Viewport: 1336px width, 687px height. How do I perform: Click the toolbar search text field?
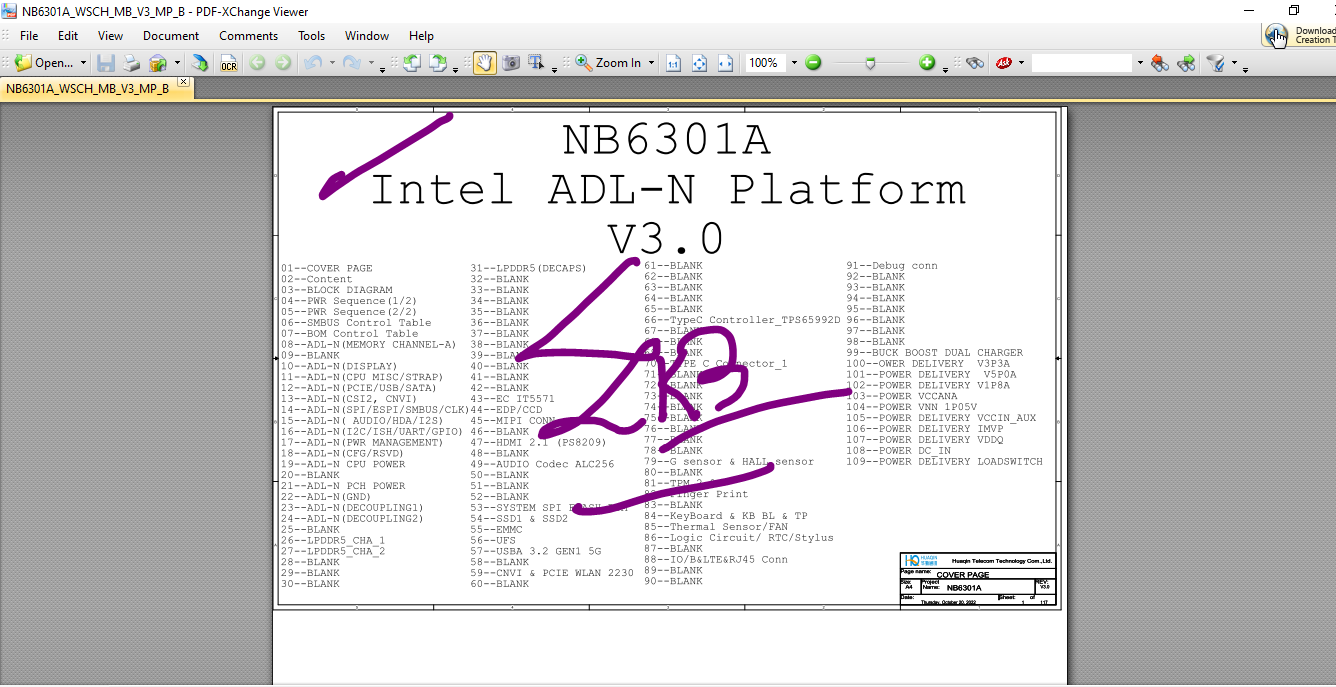pyautogui.click(x=1082, y=63)
